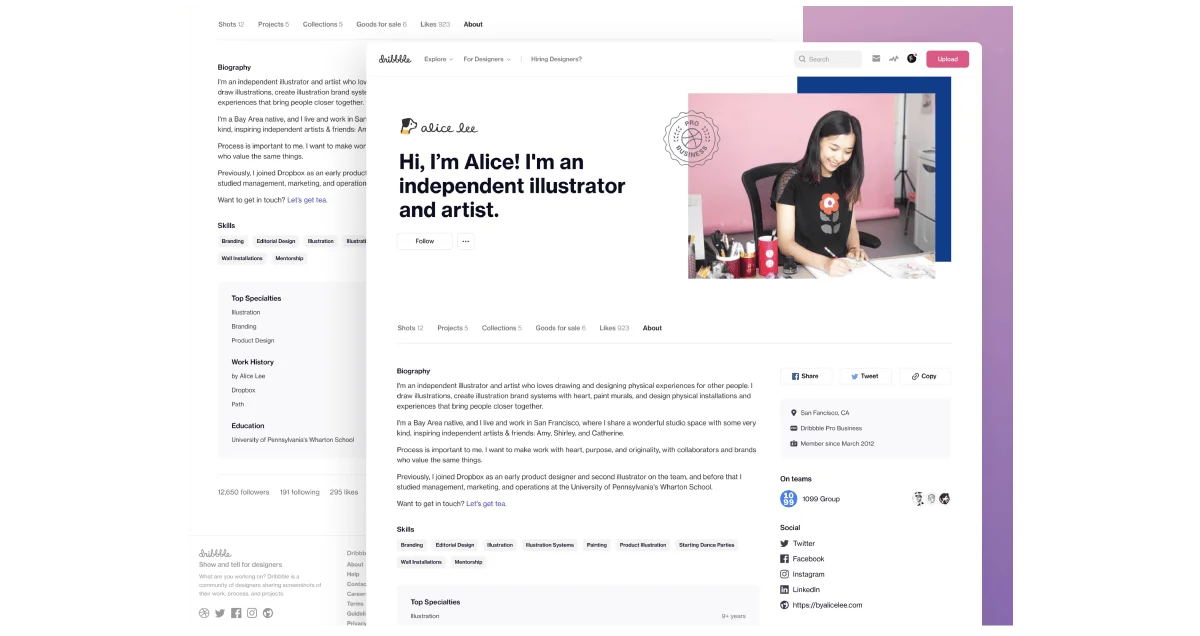Open the Shots tab in front window
Image resolution: width=1200 pixels, height=636 pixels.
[x=410, y=328]
